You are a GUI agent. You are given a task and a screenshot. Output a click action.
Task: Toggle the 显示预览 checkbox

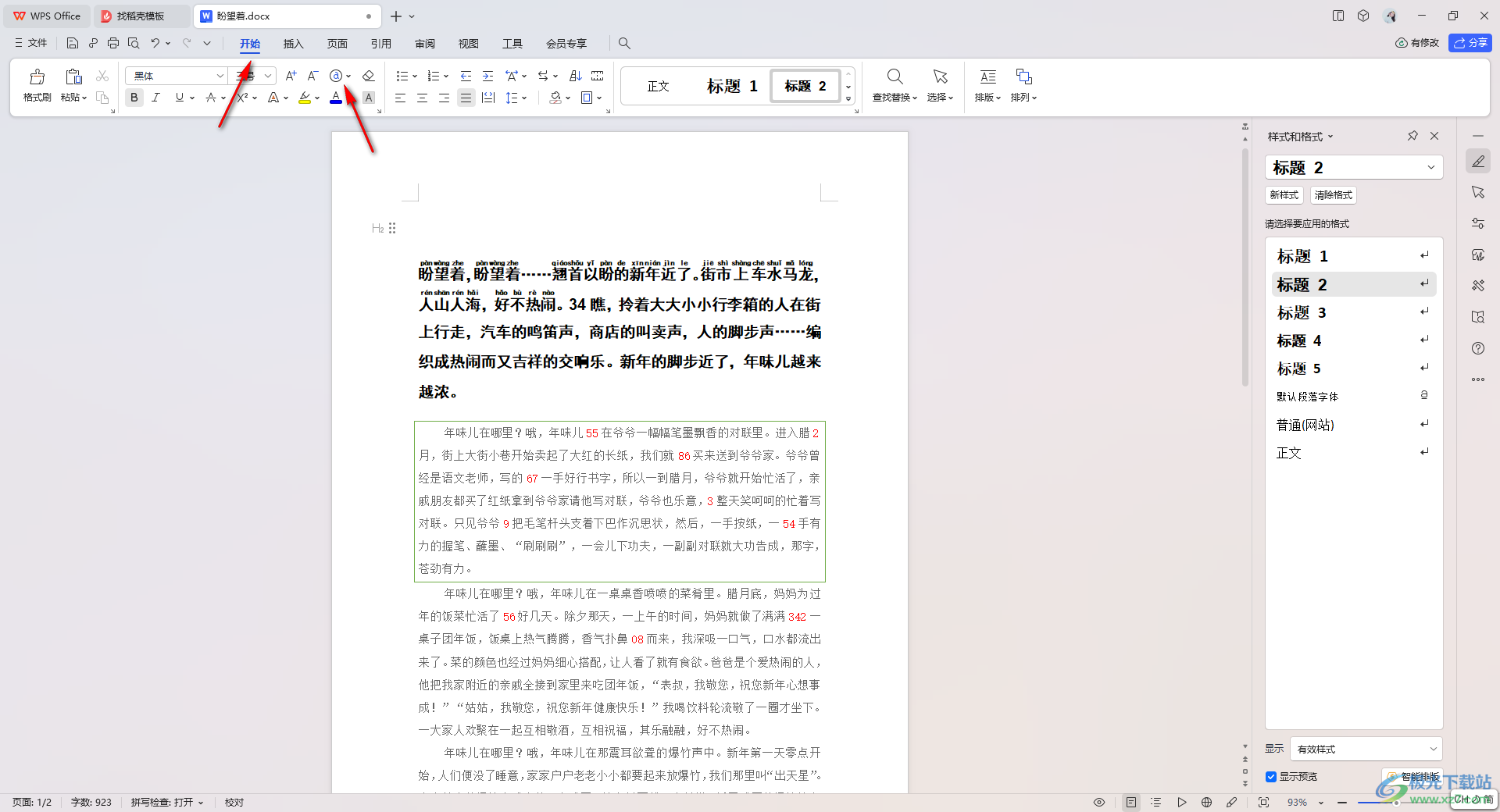[x=1271, y=776]
